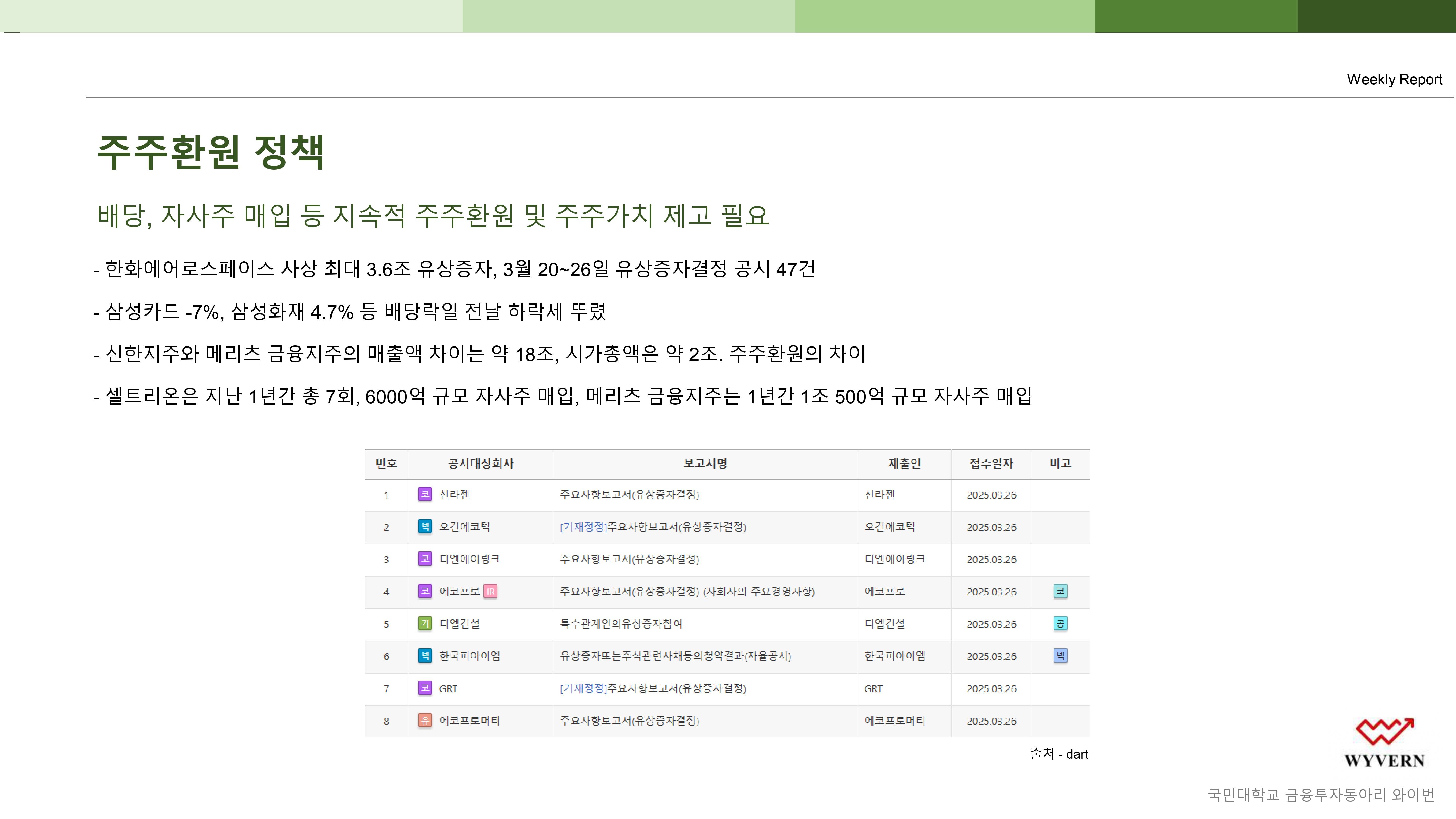Select 에코프로 in the 제출인 column, row 4
1456x819 pixels.
[x=884, y=591]
